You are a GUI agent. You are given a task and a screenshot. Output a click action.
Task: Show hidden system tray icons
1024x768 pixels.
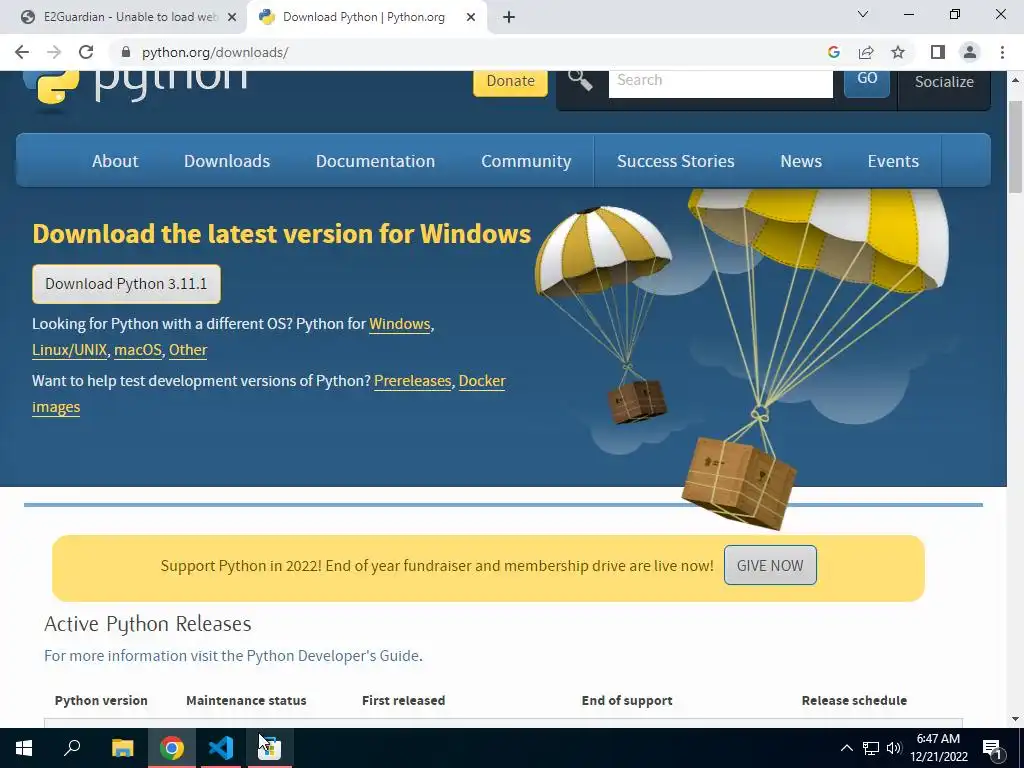point(846,748)
